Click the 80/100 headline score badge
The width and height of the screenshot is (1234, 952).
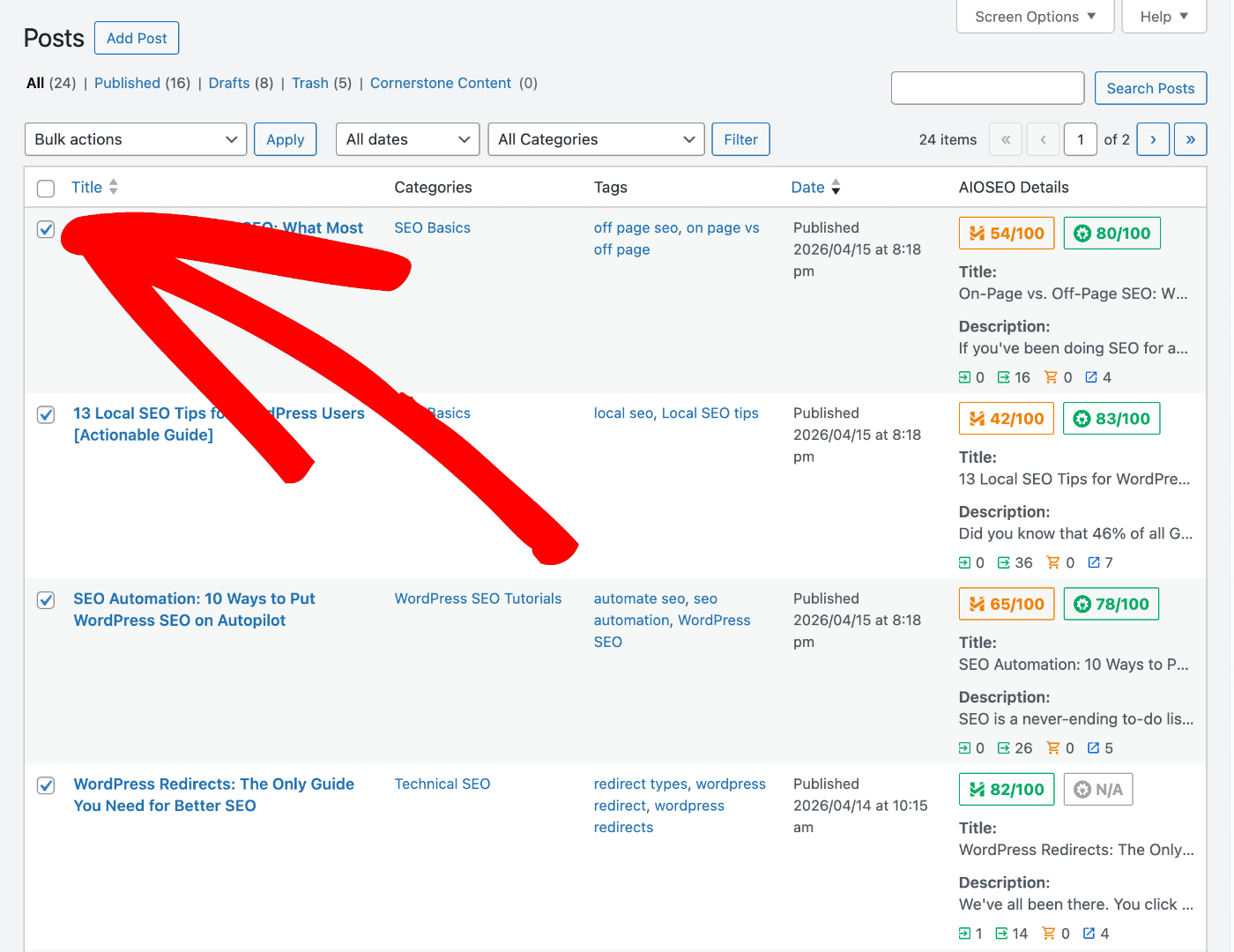coord(1111,234)
